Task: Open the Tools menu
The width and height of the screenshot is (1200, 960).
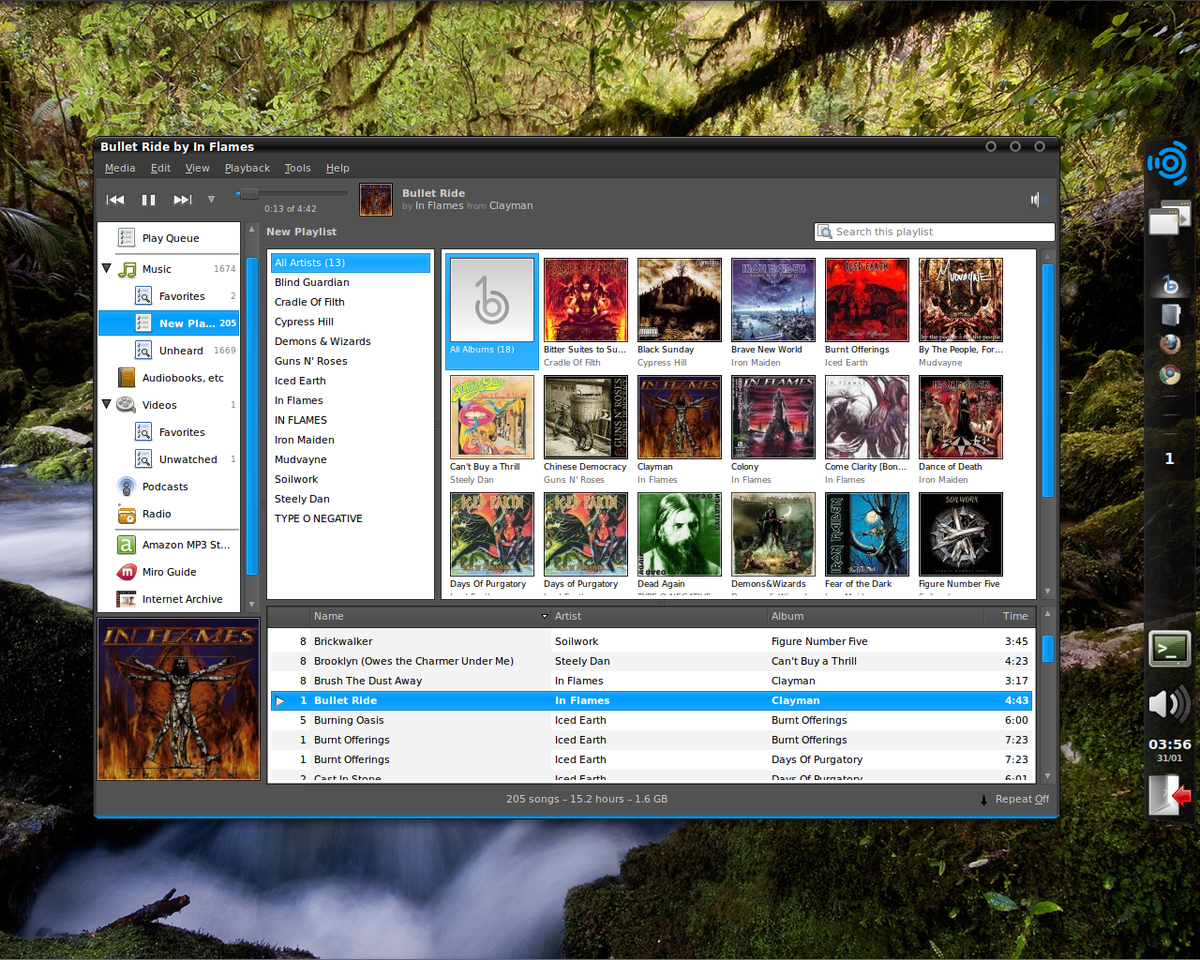Action: 297,168
